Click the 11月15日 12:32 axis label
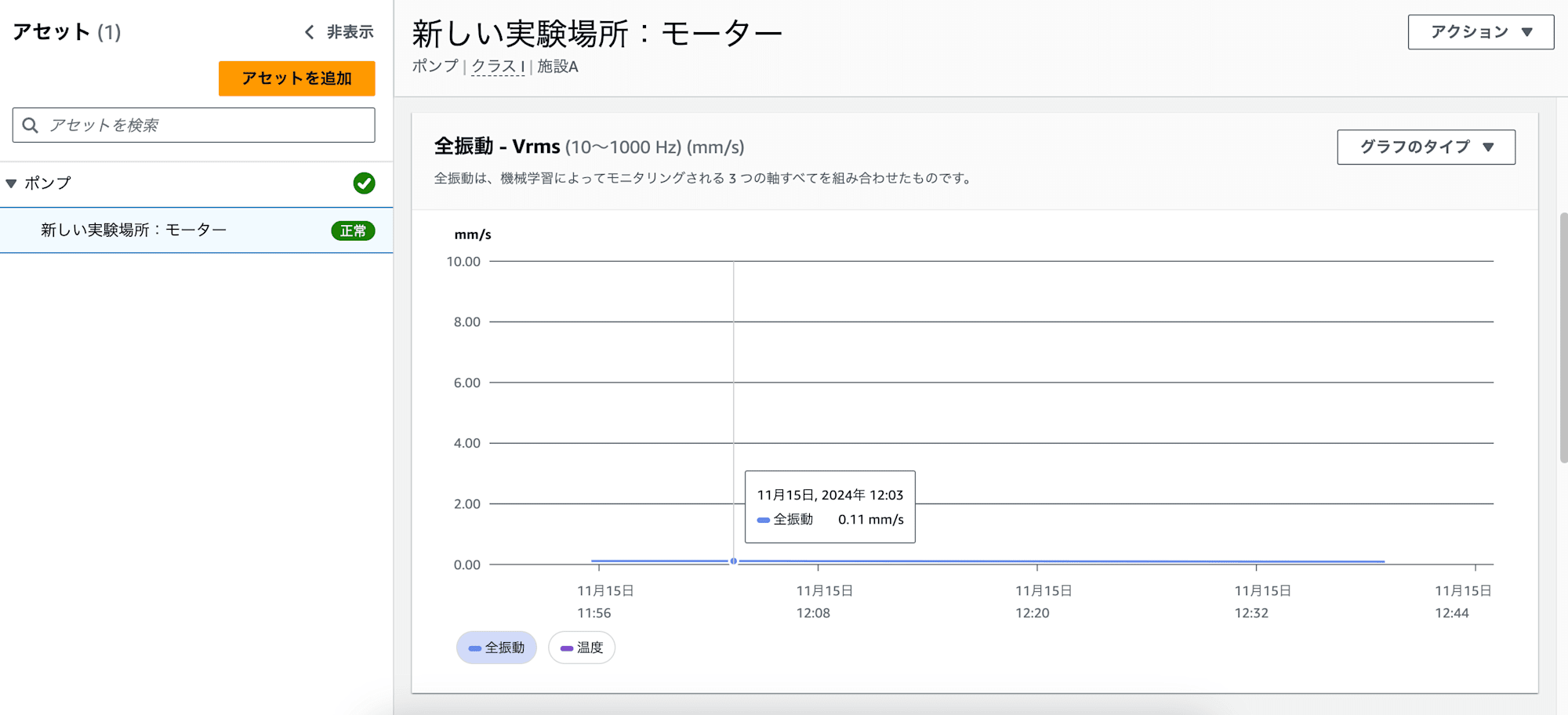1568x715 pixels. tap(1262, 601)
